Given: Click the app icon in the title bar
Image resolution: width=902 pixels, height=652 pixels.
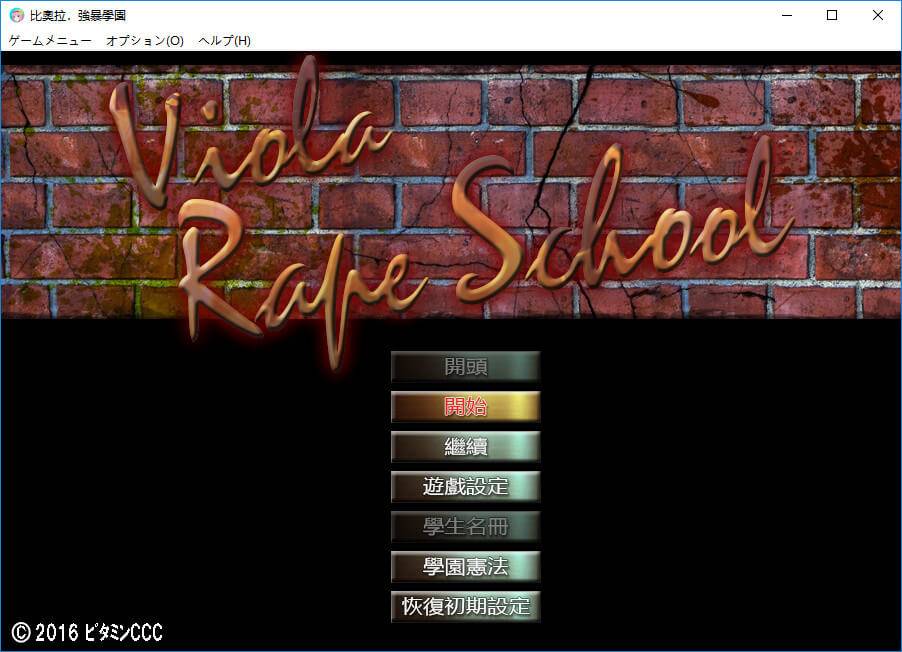Looking at the screenshot, I should (16, 15).
